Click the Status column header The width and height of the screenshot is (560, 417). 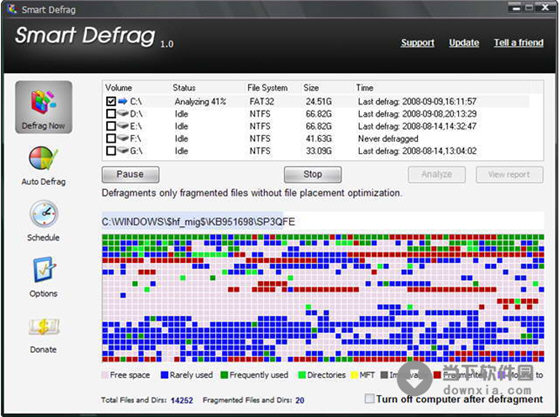click(x=184, y=88)
